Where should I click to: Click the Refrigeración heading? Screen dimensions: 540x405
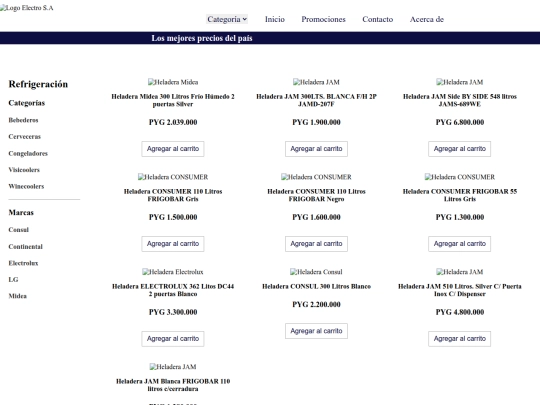[38, 84]
